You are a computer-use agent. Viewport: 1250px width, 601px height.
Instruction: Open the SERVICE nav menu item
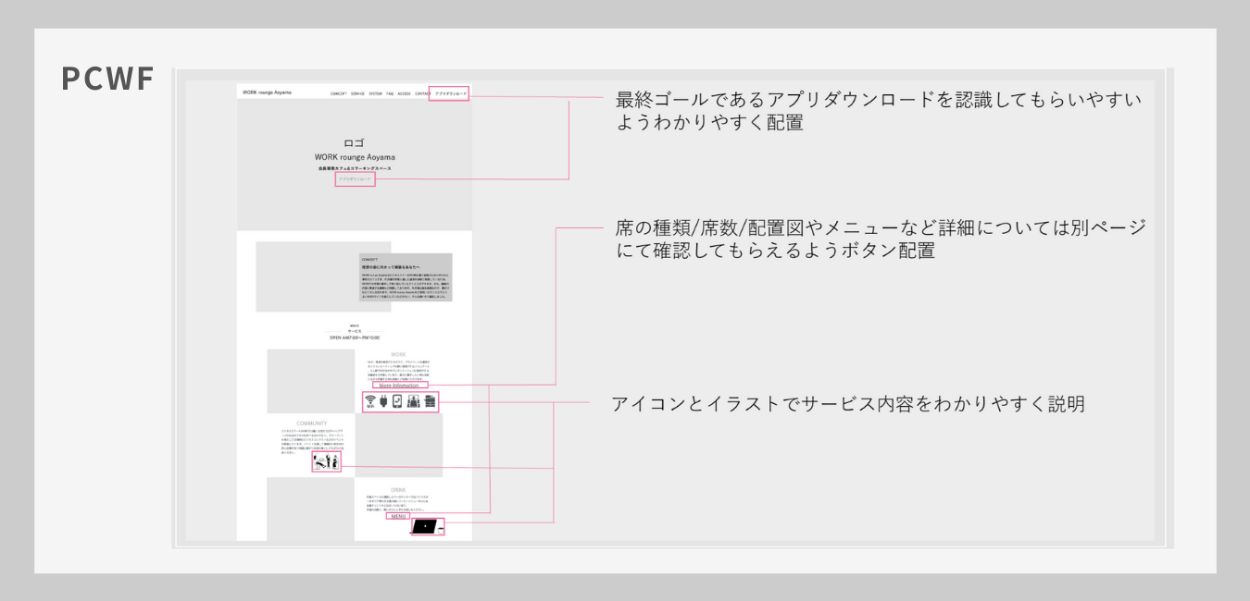(x=358, y=93)
